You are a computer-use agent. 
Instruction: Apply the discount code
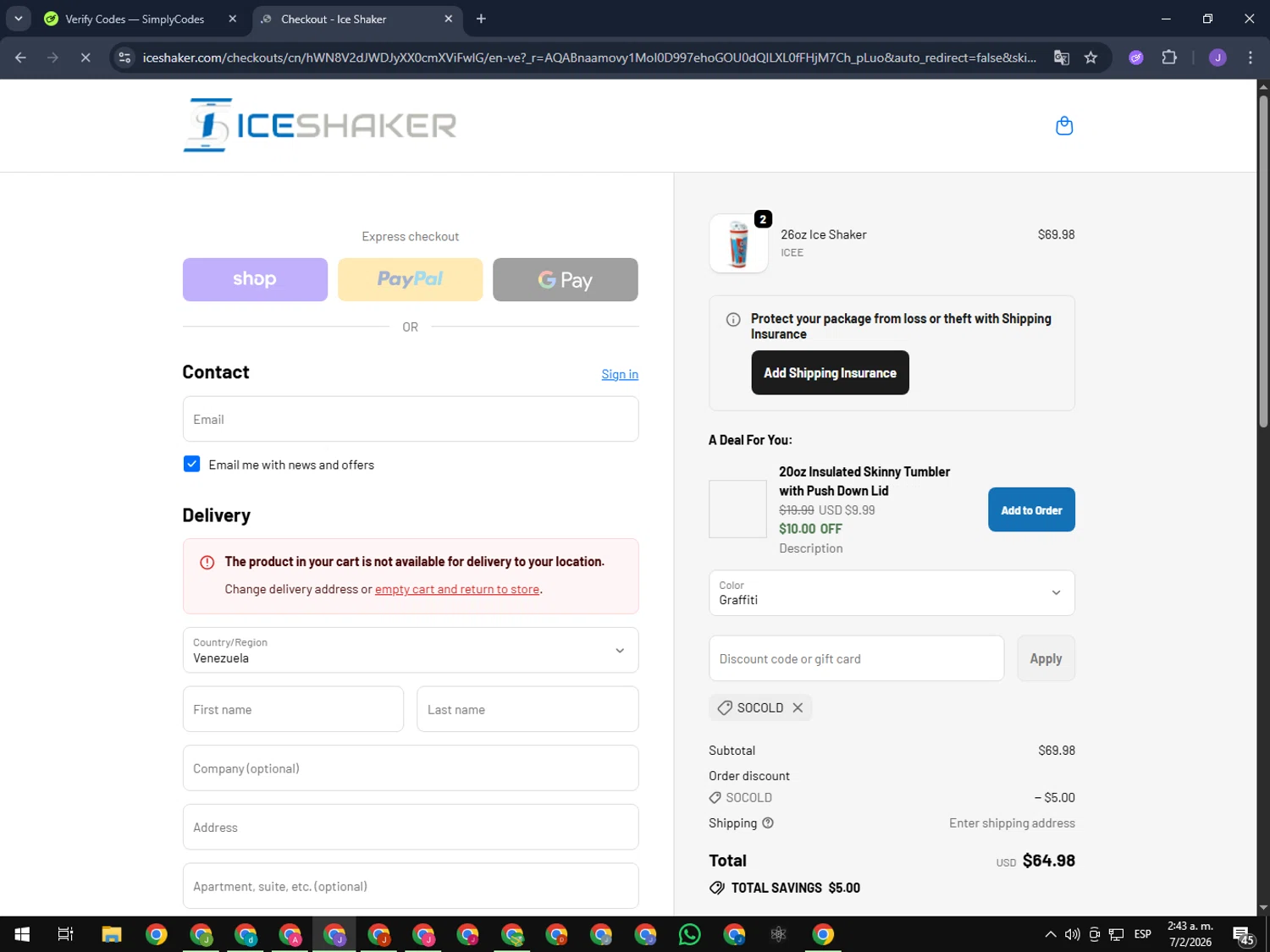[1046, 658]
